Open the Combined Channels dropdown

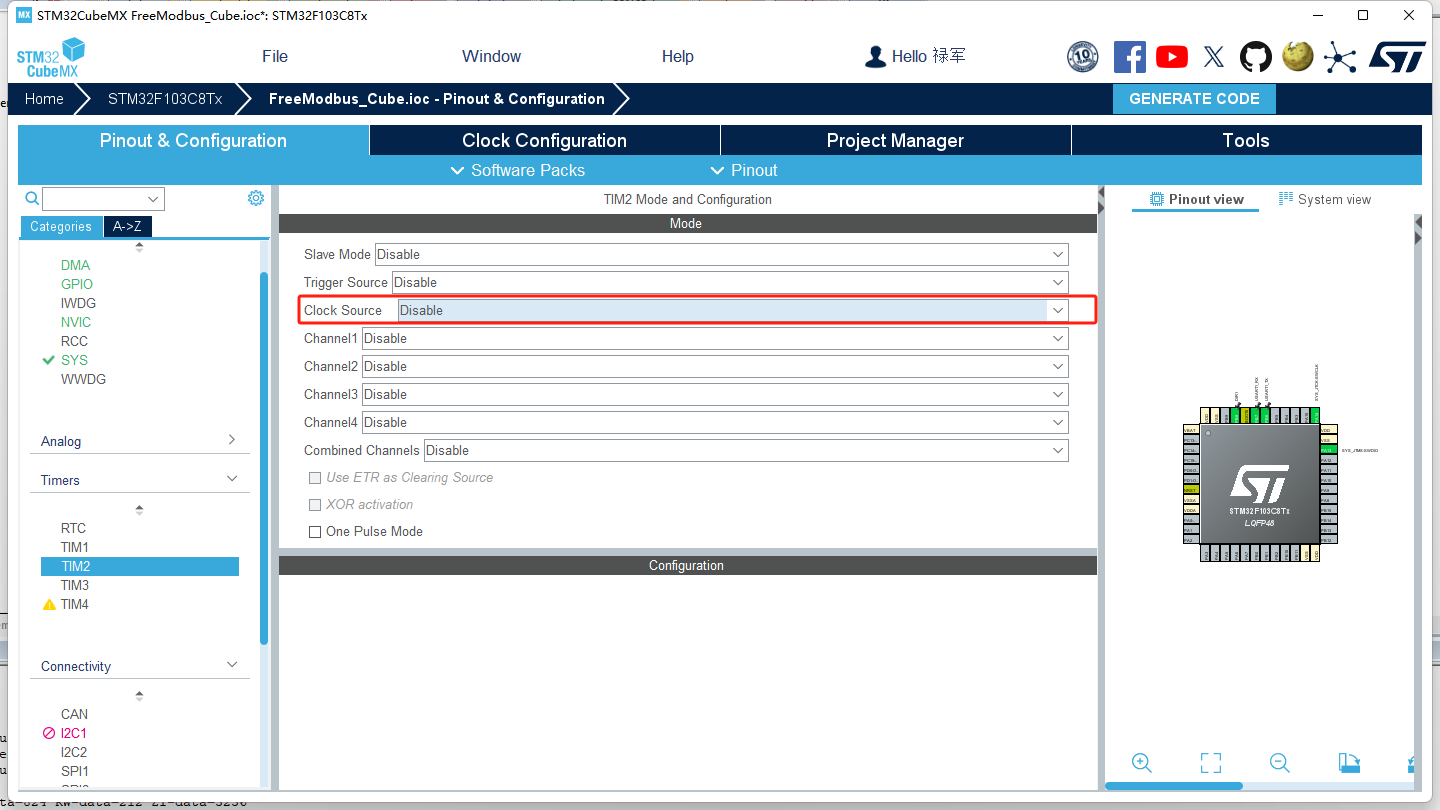[746, 450]
